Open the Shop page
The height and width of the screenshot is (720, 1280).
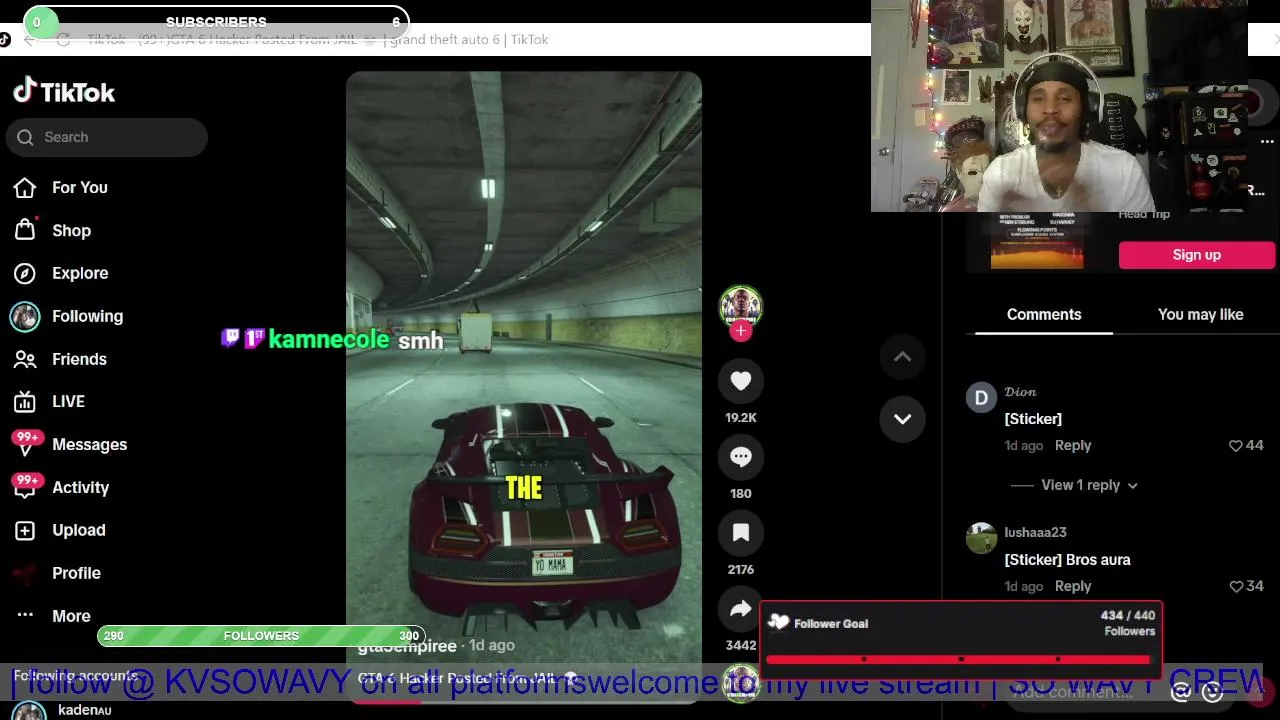[71, 230]
